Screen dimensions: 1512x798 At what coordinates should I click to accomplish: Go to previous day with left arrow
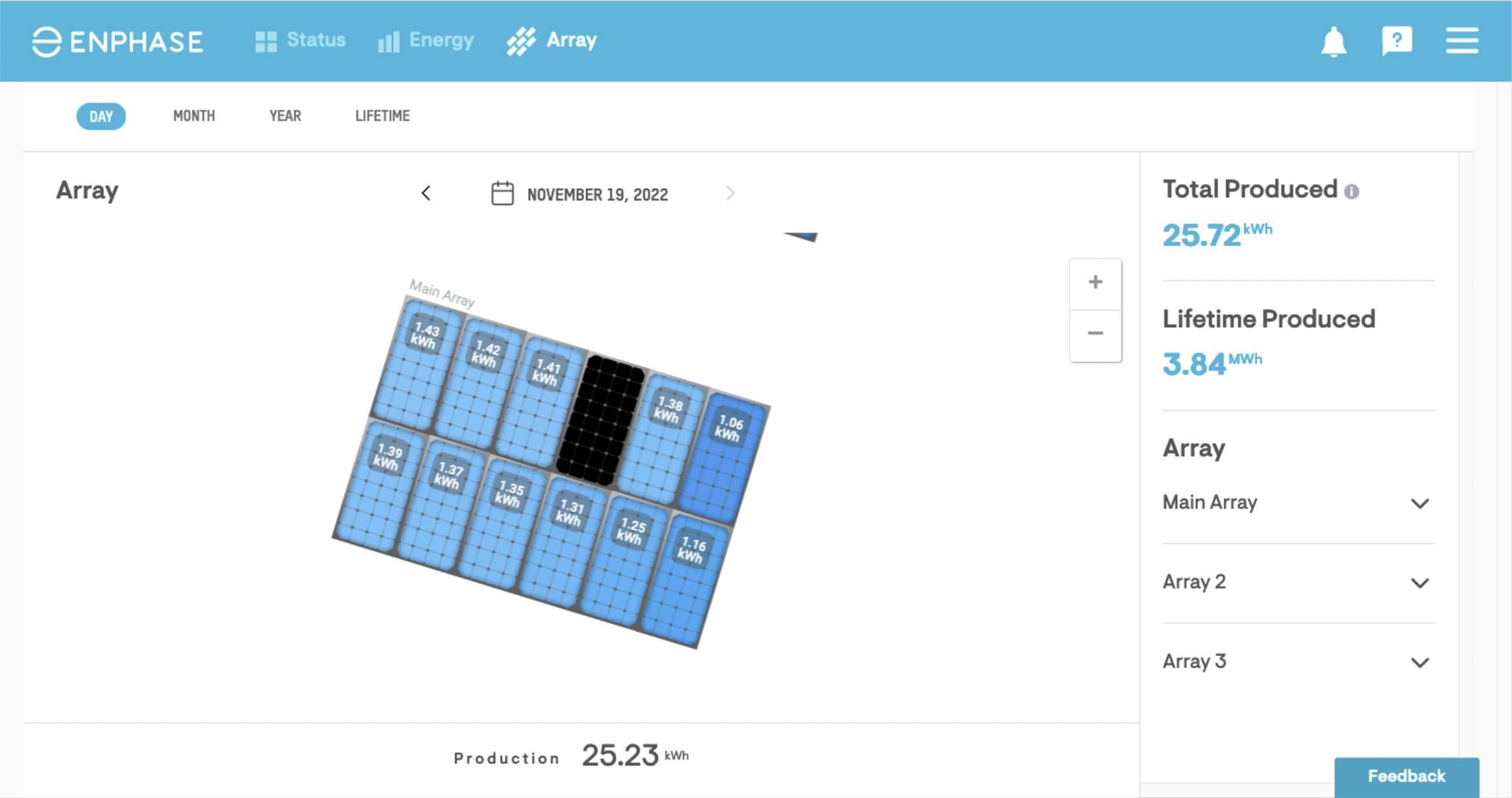tap(426, 193)
